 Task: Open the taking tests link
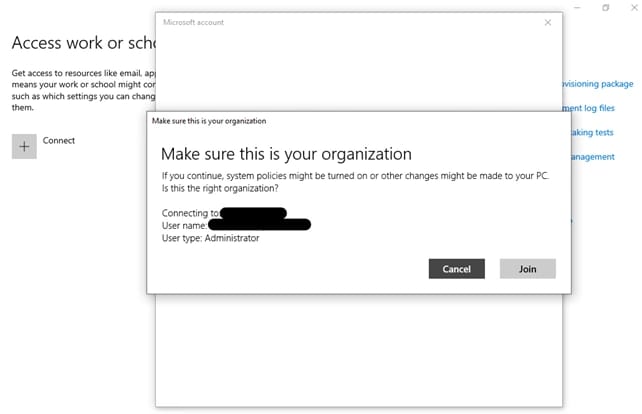coord(591,132)
